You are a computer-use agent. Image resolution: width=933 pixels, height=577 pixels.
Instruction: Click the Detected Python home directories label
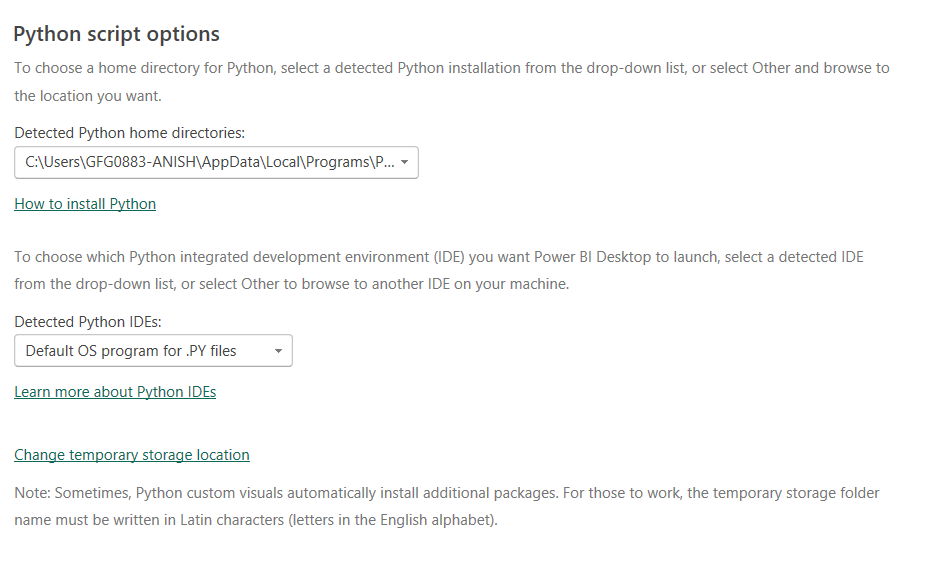point(129,132)
